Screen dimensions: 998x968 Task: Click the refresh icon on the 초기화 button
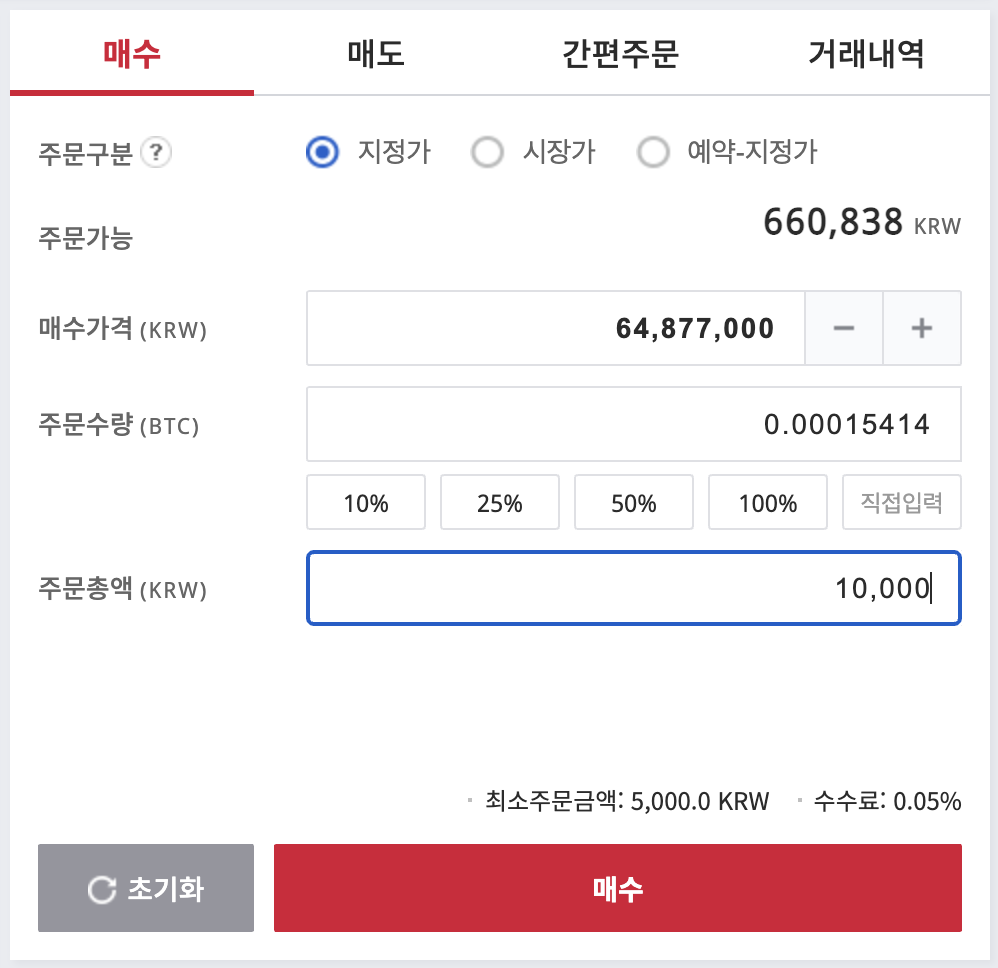(100, 887)
